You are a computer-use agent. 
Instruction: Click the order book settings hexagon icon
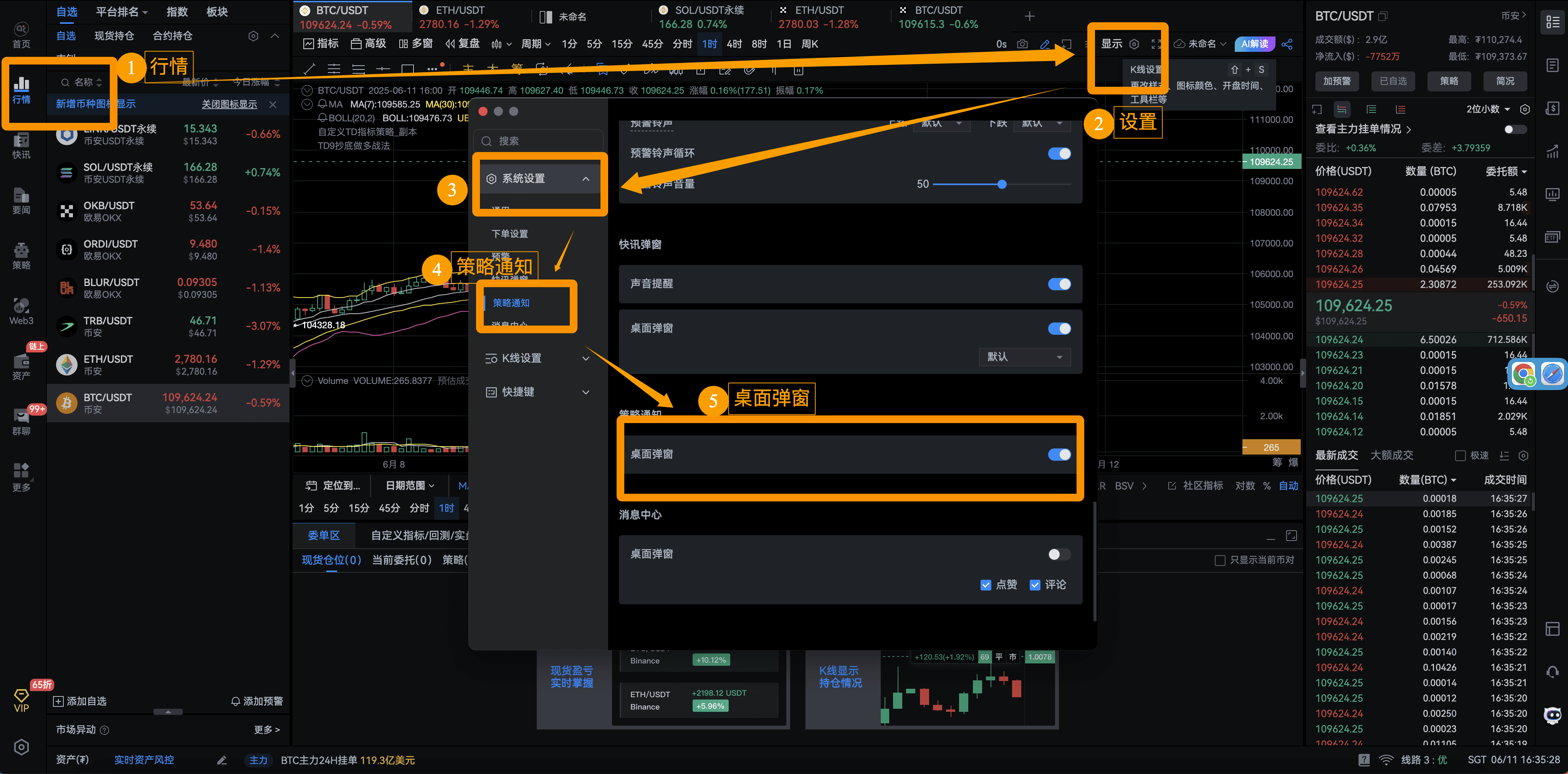click(1525, 109)
